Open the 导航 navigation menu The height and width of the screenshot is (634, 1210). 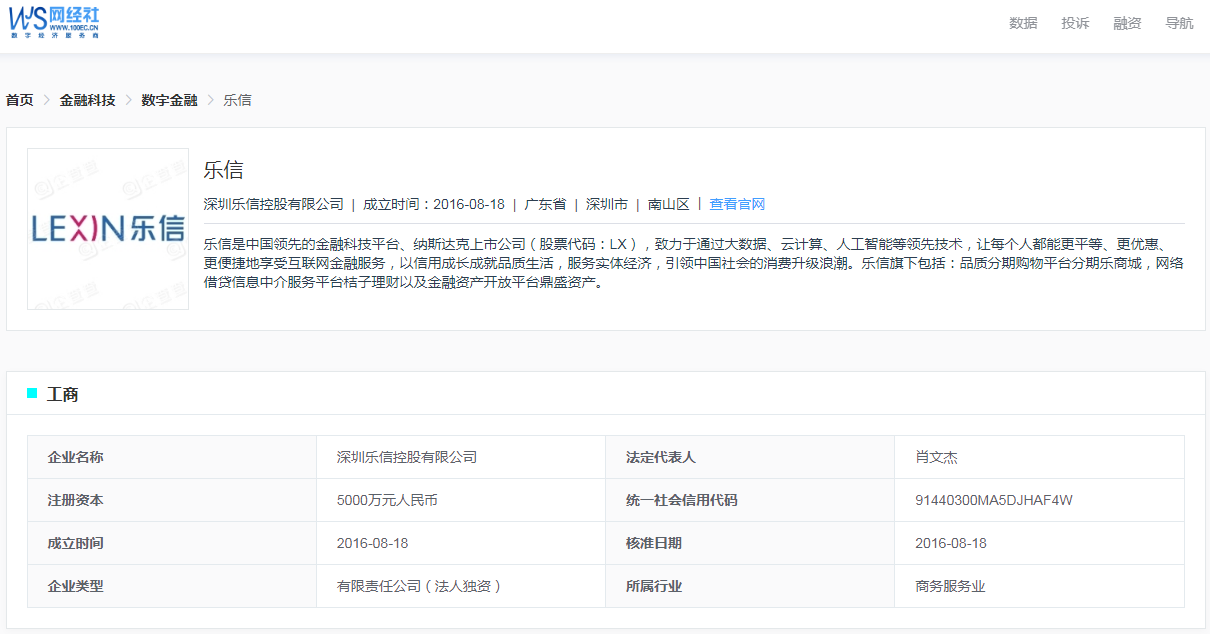click(x=1179, y=23)
